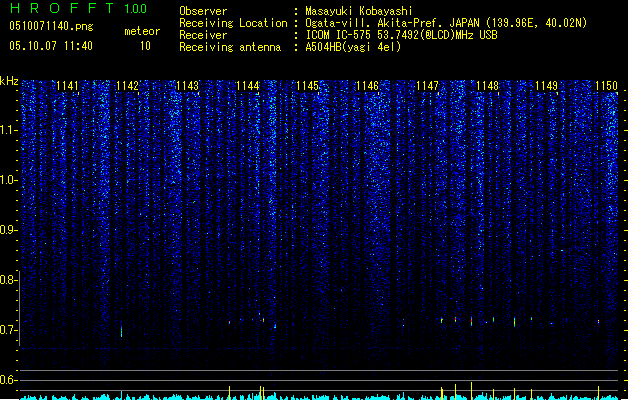Click the kHz axis unit label
Image resolution: width=629 pixels, height=400 pixels.
(x=9, y=81)
